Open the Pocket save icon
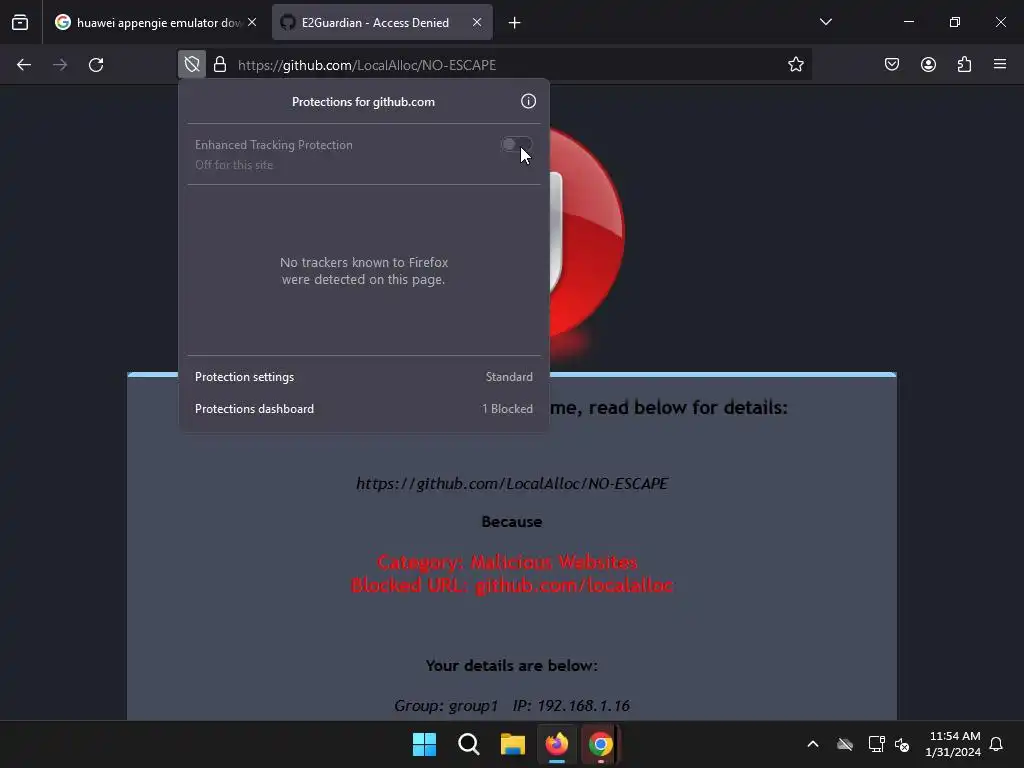1024x768 pixels. click(891, 65)
